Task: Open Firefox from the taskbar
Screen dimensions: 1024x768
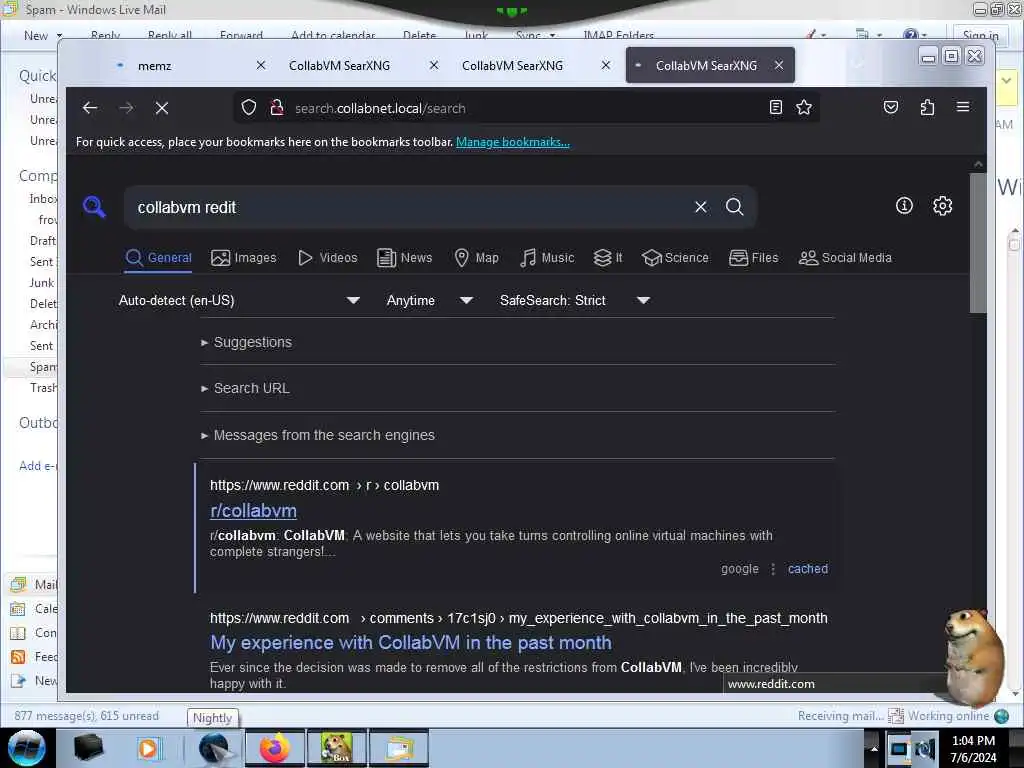Action: pos(275,748)
